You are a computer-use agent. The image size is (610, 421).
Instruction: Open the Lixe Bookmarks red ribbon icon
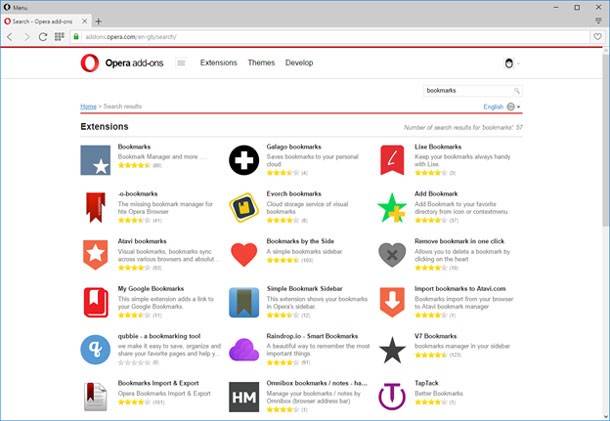pyautogui.click(x=392, y=160)
